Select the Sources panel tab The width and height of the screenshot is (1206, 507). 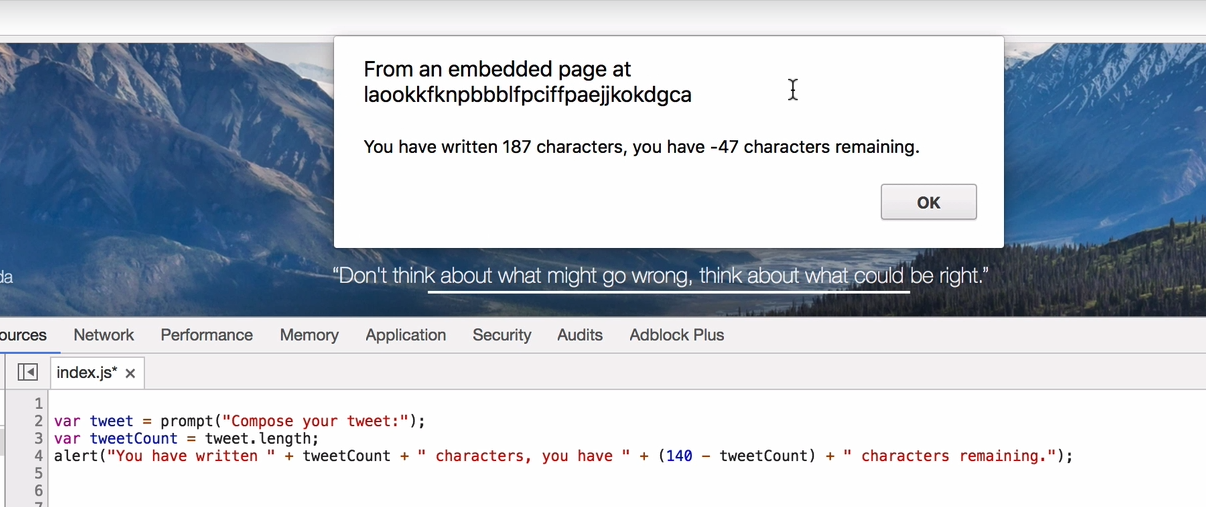pyautogui.click(x=22, y=335)
